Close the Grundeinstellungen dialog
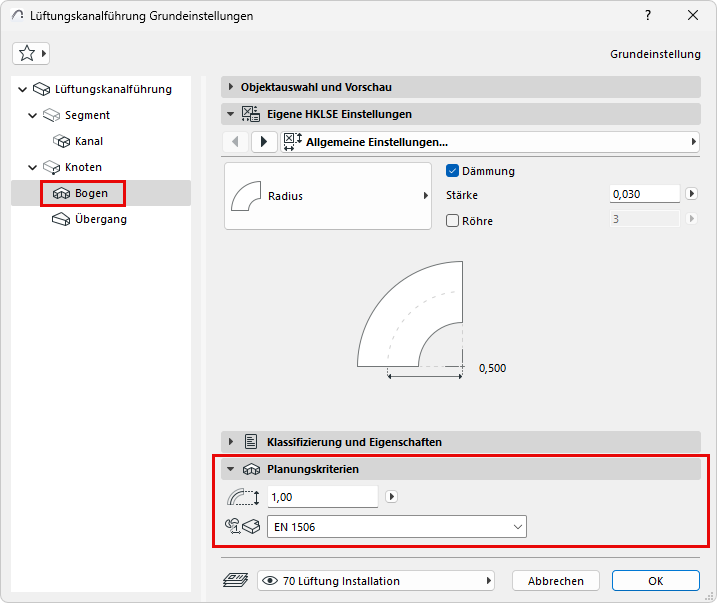Screen dimensions: 717x603 tap(693, 16)
